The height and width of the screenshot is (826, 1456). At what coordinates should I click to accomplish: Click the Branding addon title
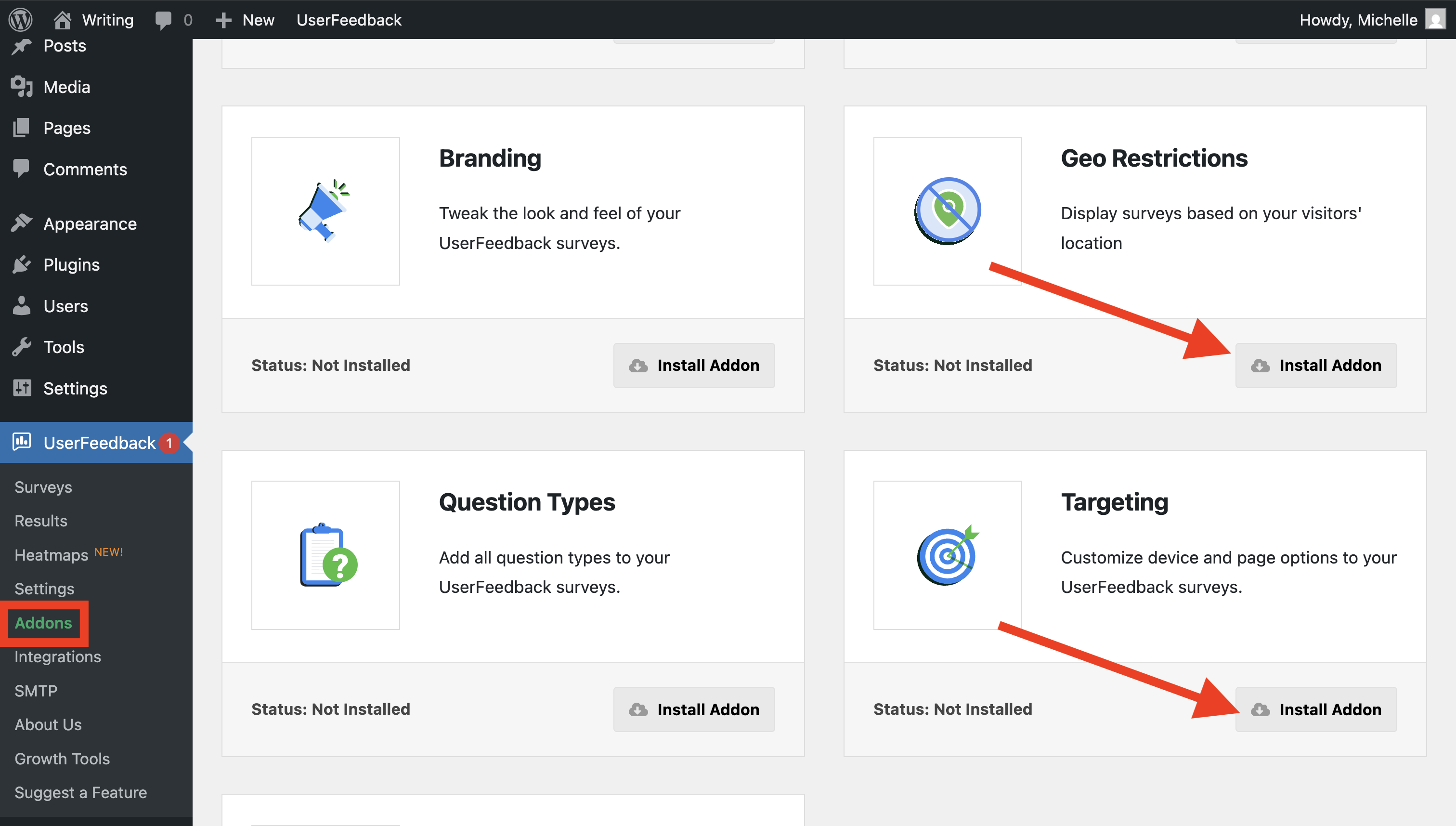coord(490,158)
